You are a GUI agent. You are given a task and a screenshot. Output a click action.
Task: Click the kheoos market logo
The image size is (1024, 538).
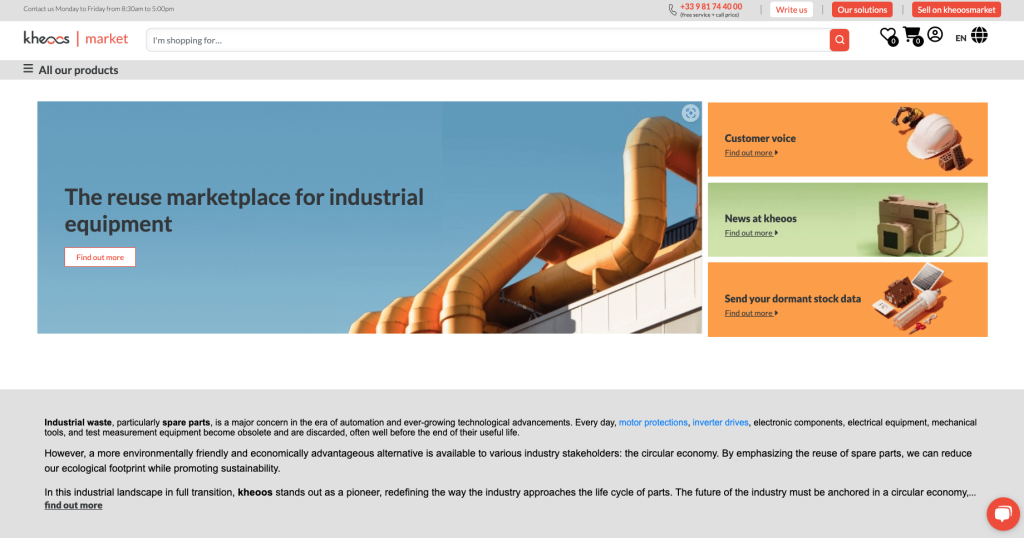[76, 39]
